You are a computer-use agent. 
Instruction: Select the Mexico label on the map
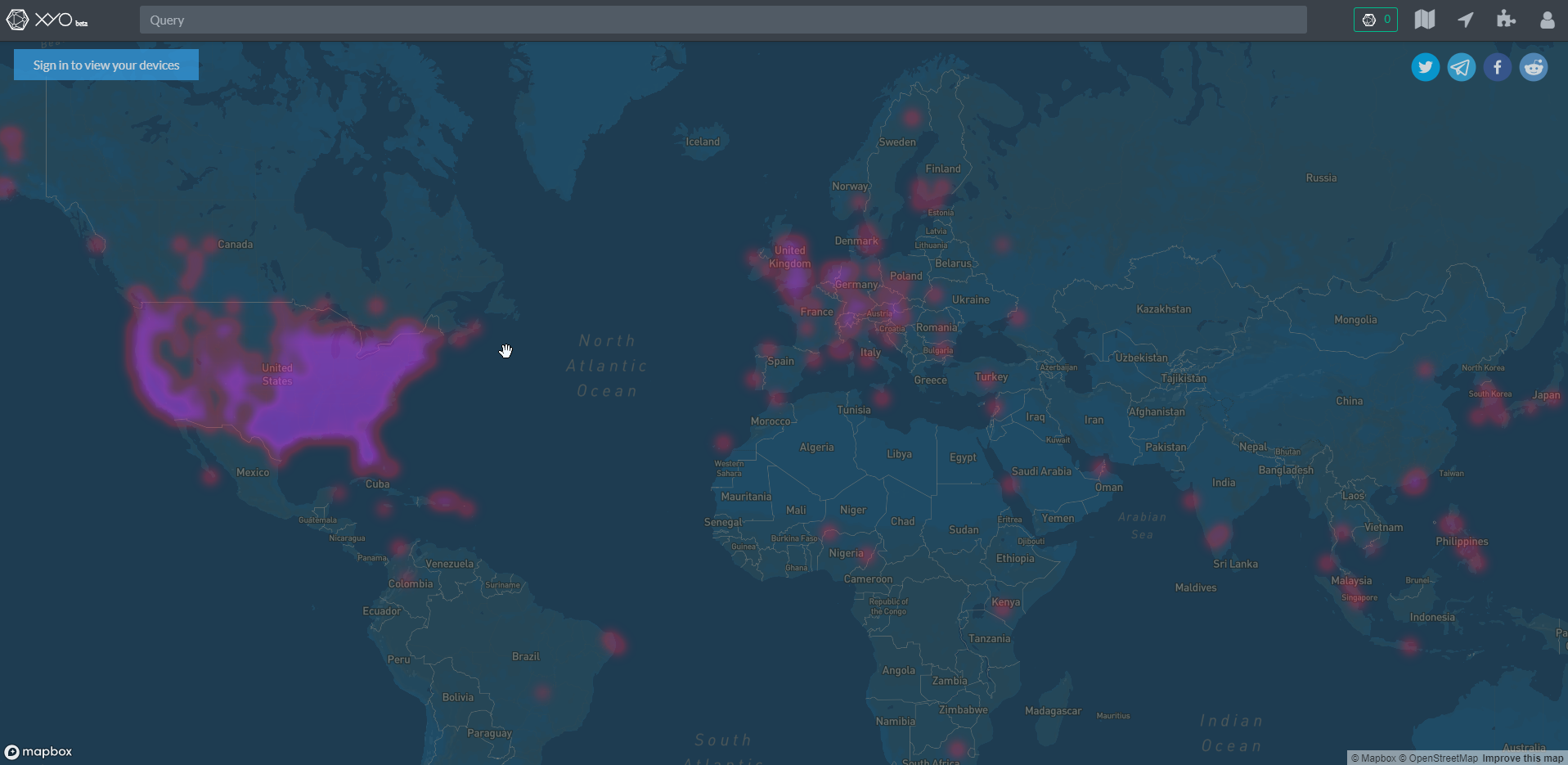click(253, 473)
